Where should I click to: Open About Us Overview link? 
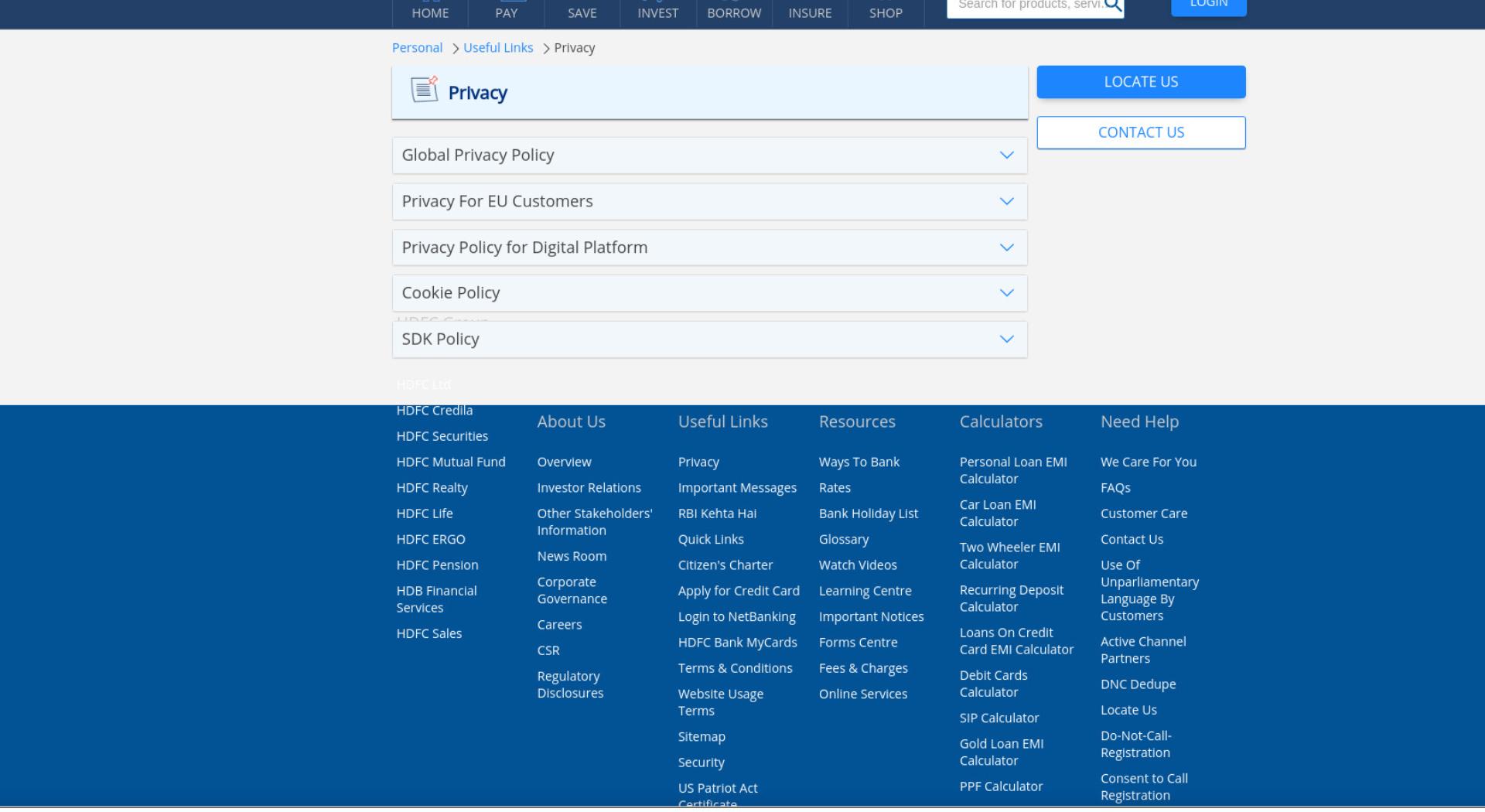(x=564, y=462)
